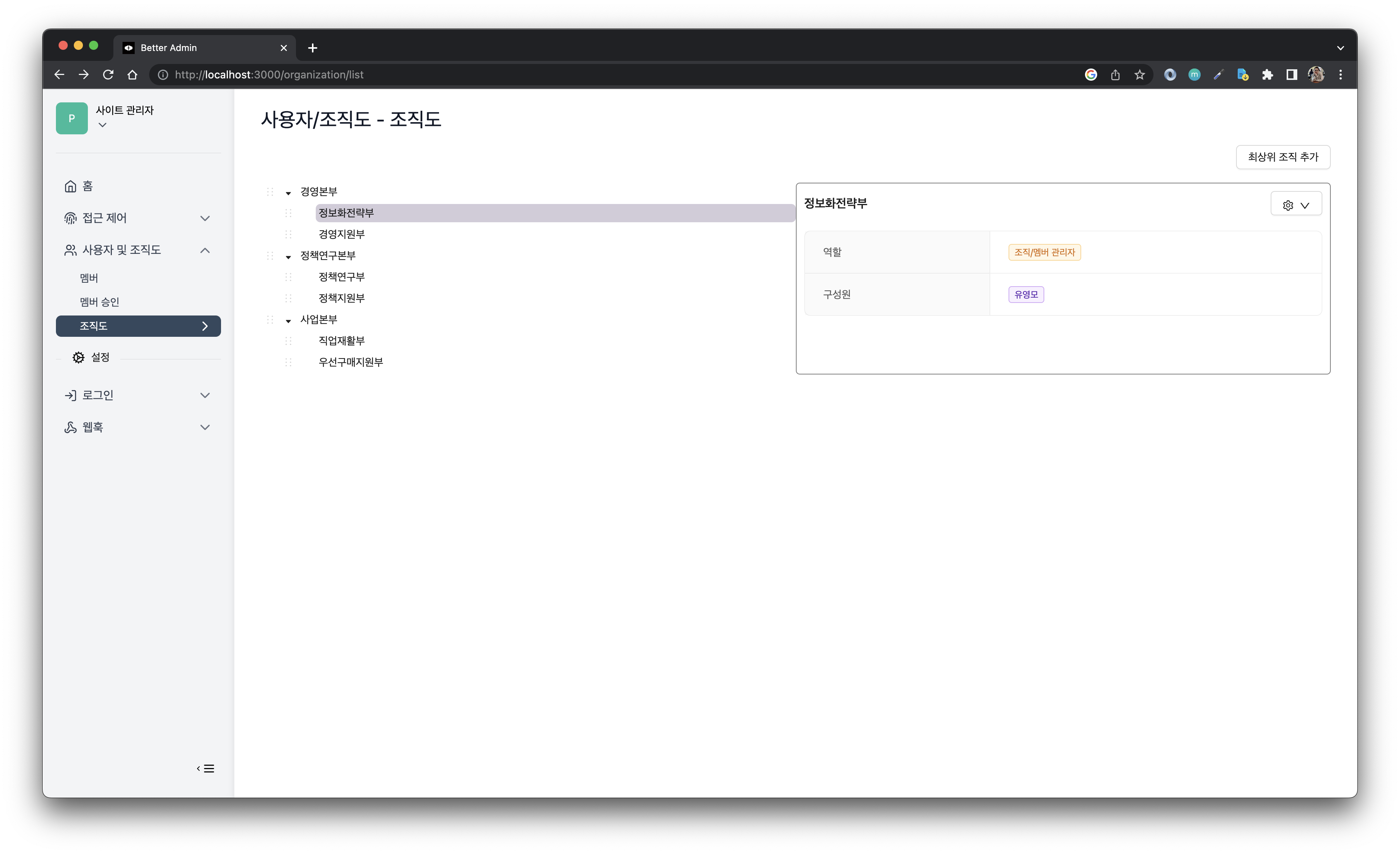Select the 정책지원부 tree item
The height and width of the screenshot is (854, 1400).
tap(341, 298)
